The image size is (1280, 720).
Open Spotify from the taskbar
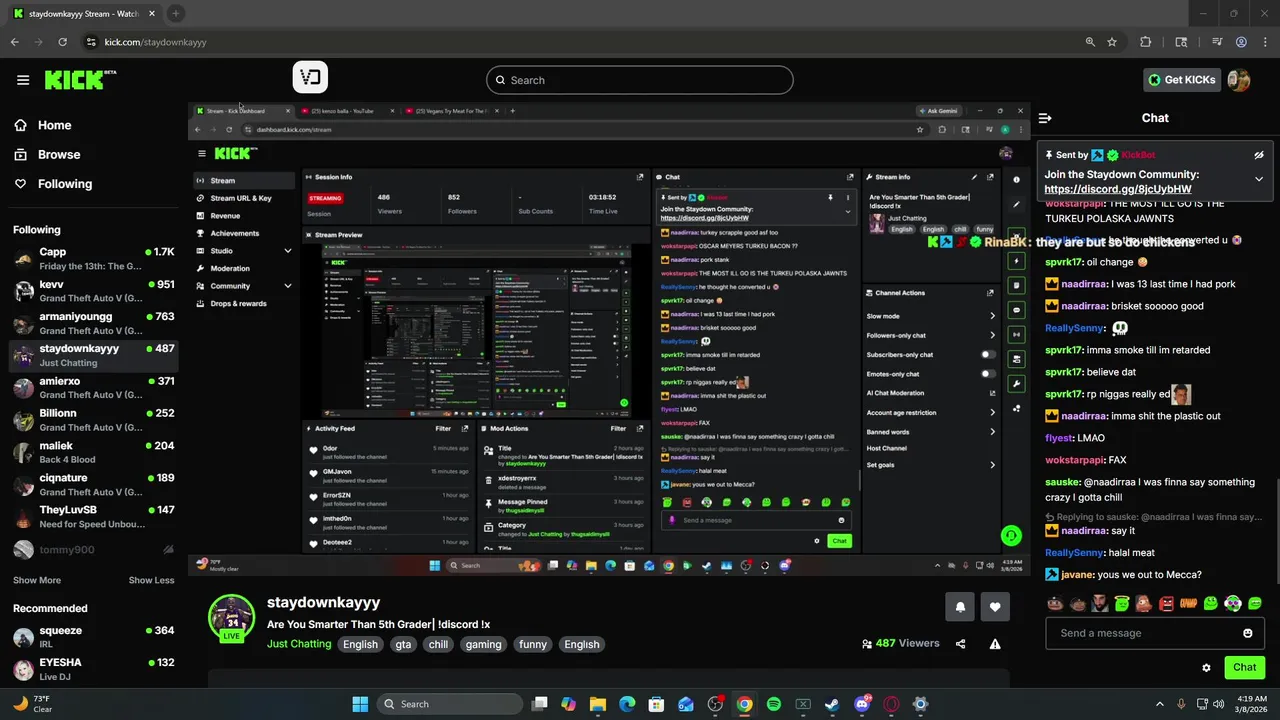[774, 704]
